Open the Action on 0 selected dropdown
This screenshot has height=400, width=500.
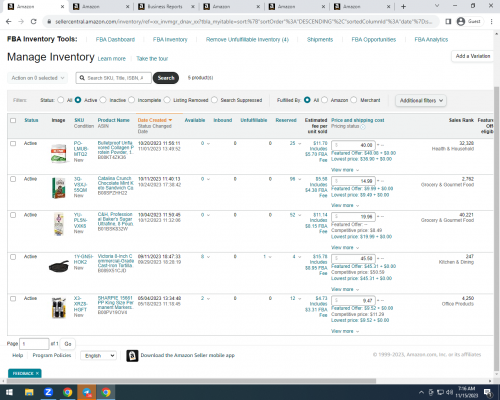pos(37,78)
